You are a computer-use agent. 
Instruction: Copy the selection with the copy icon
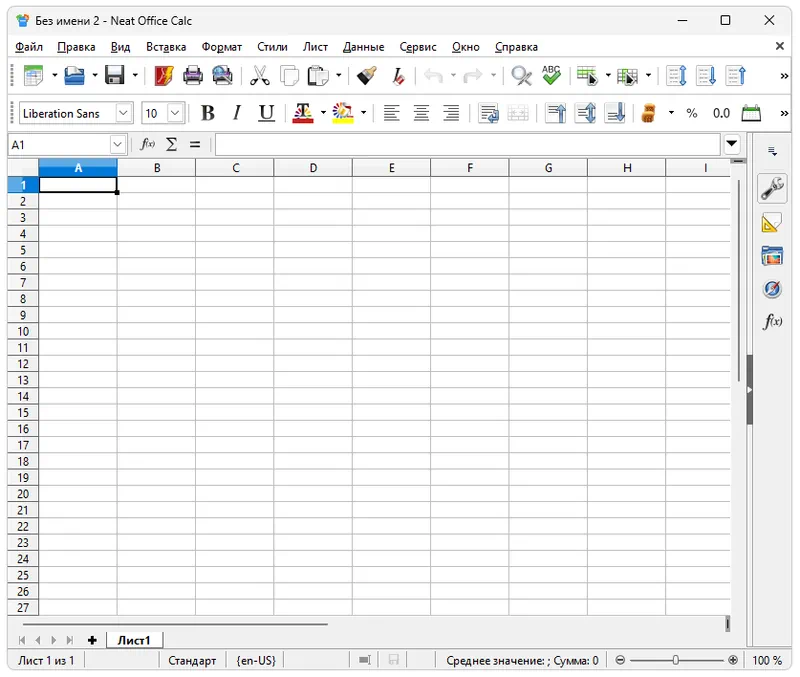coord(289,76)
